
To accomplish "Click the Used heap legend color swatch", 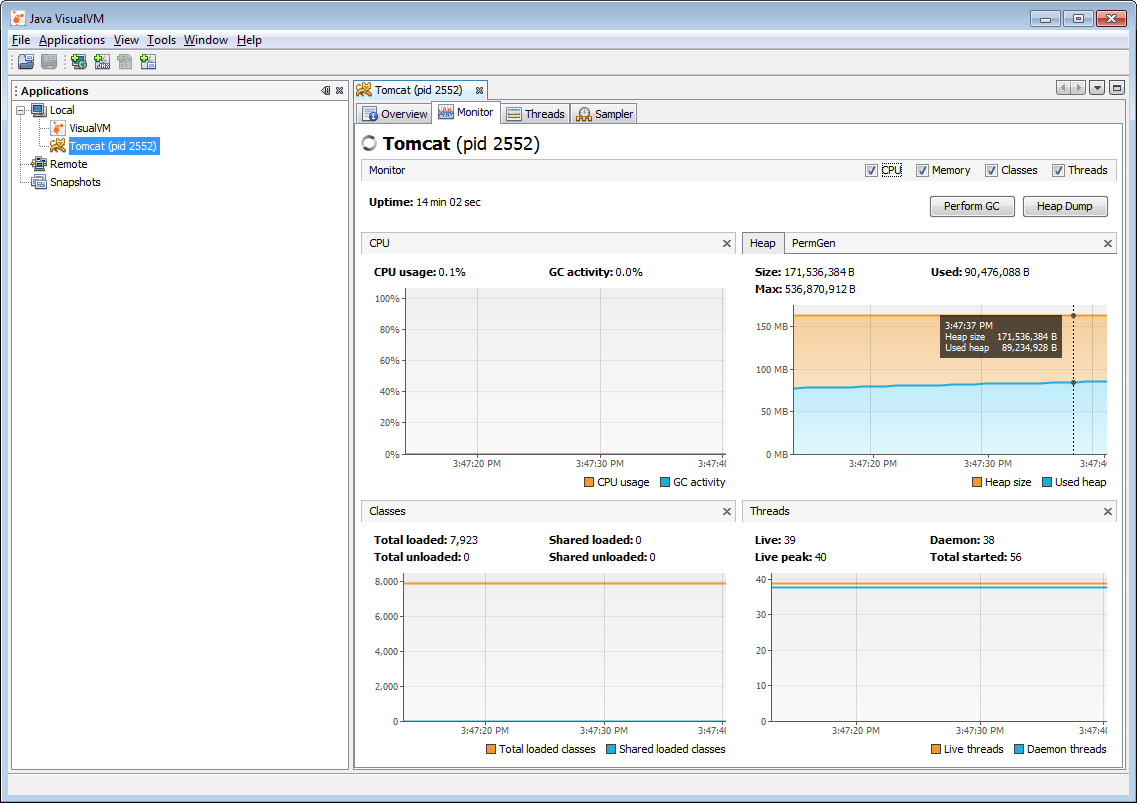I will [x=1047, y=482].
